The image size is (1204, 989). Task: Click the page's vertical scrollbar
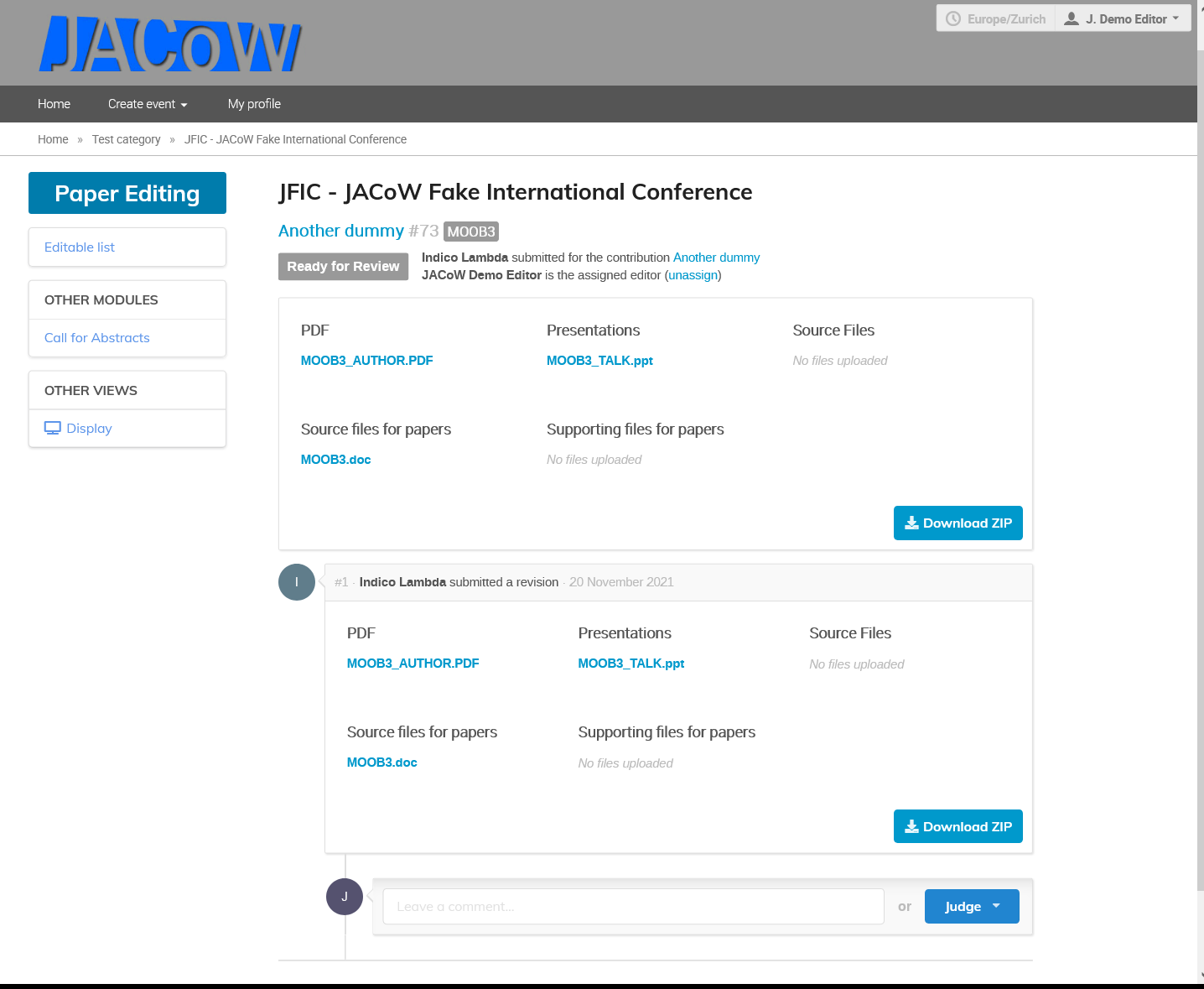1200,470
